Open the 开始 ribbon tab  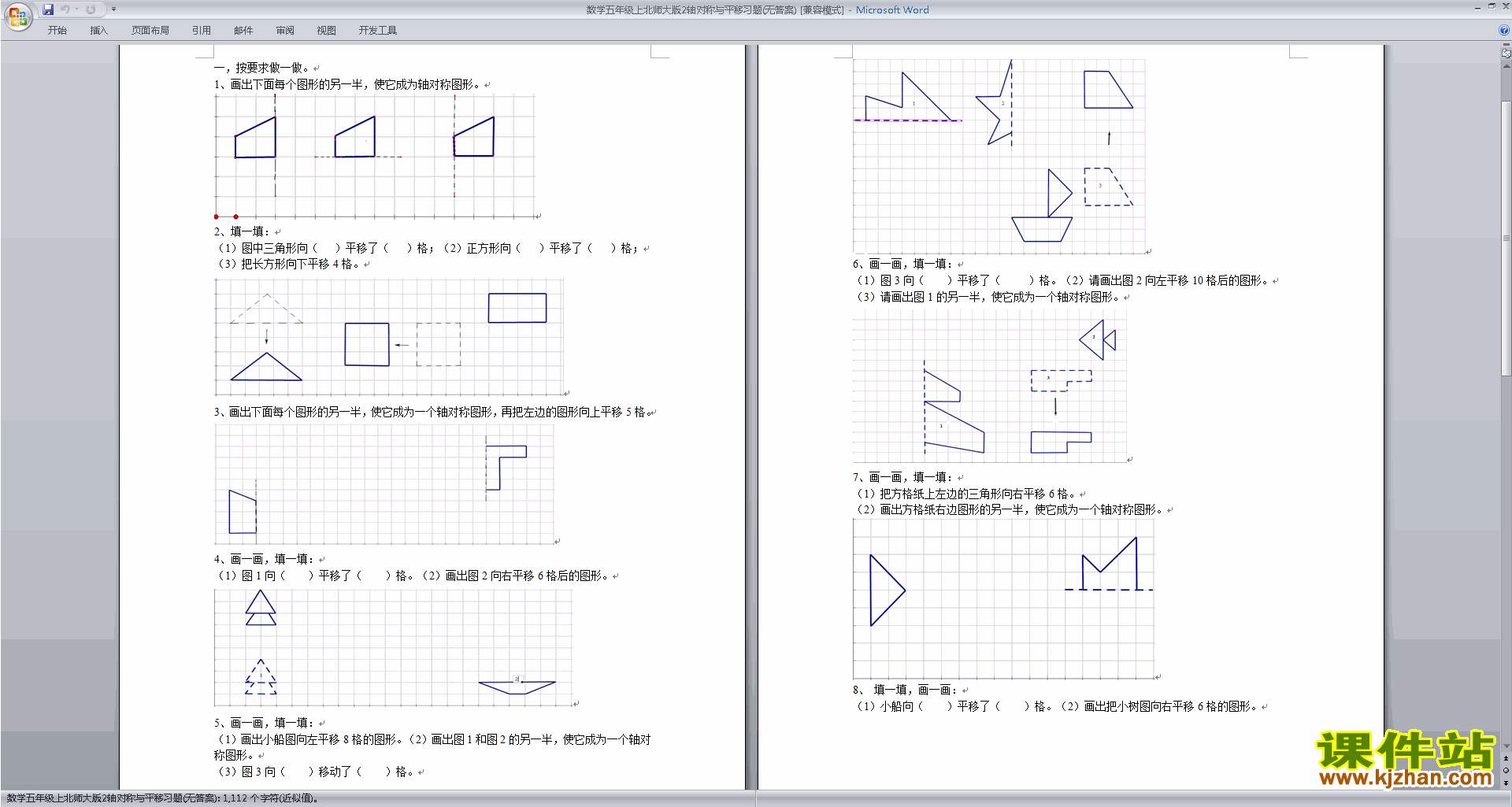coord(57,31)
